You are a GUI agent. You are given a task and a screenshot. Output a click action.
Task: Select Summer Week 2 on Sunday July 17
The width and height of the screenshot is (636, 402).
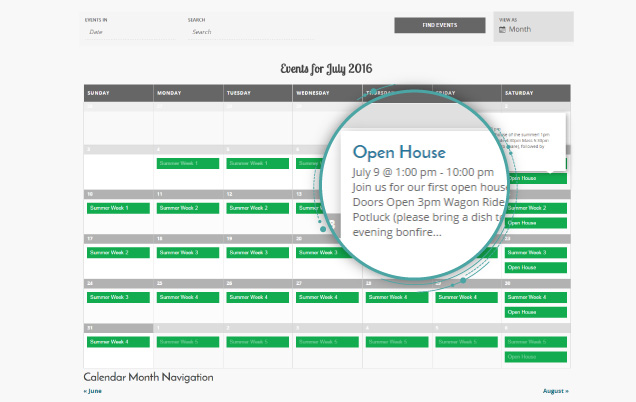pos(118,253)
